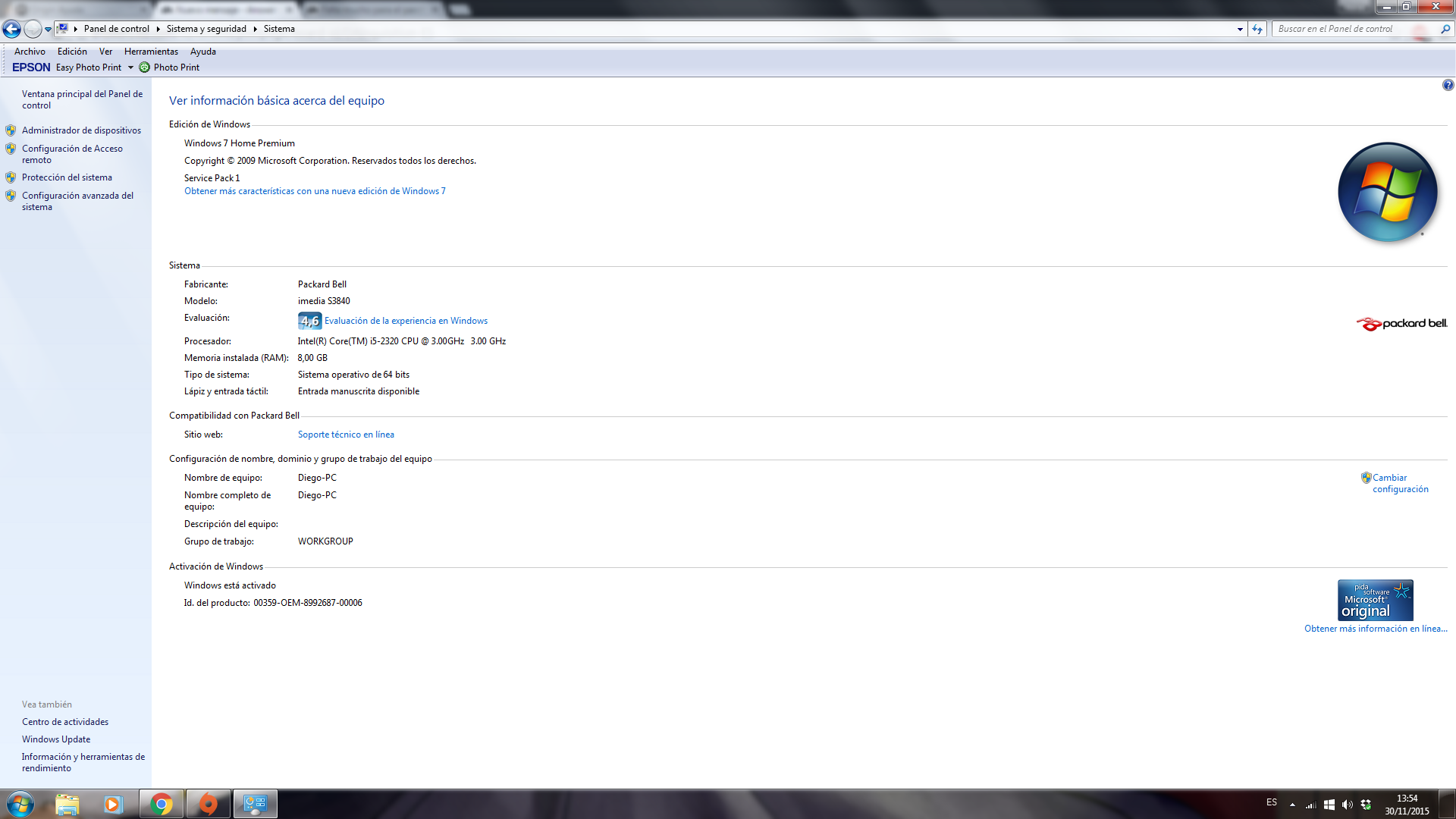Click the shield icon next to Cambiar configuración
This screenshot has width=1456, height=819.
(x=1366, y=478)
